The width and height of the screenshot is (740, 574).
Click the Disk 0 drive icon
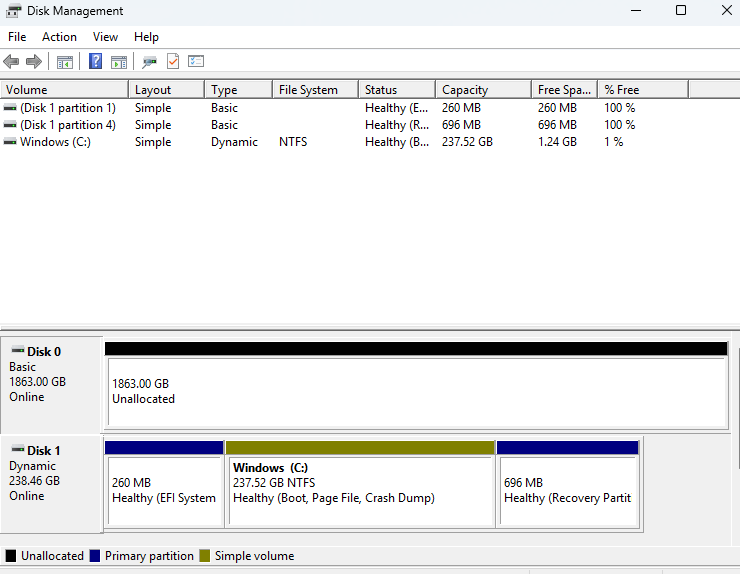[18, 350]
